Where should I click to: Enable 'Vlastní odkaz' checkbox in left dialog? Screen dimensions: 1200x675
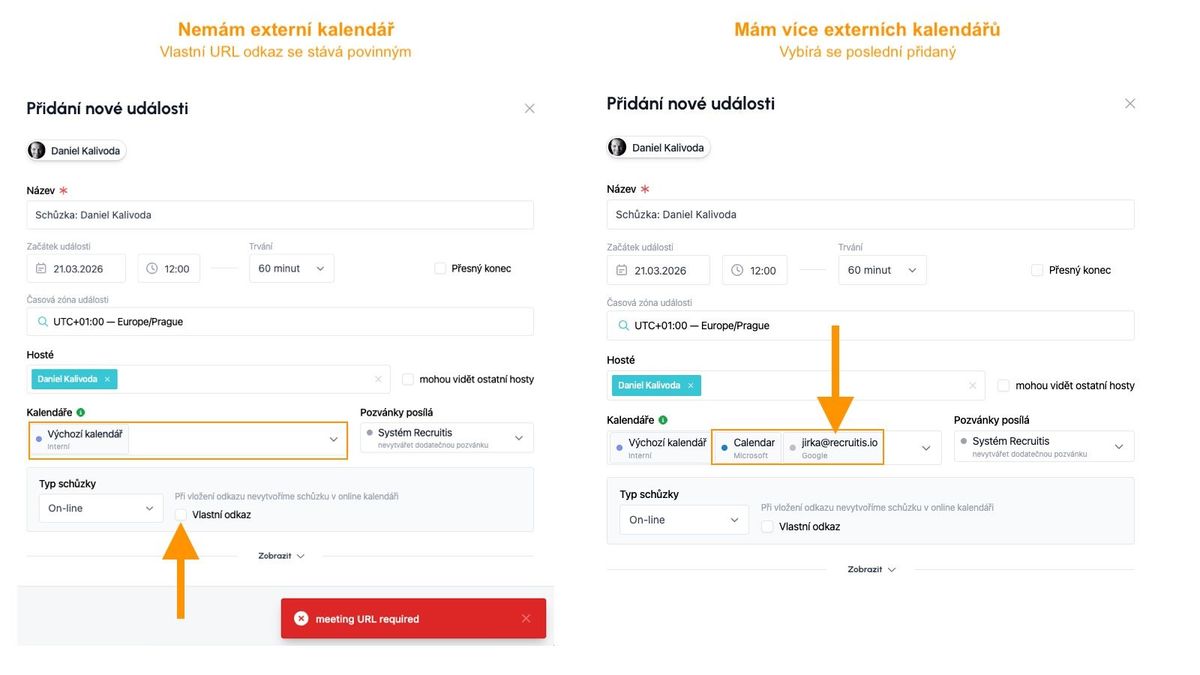point(181,515)
